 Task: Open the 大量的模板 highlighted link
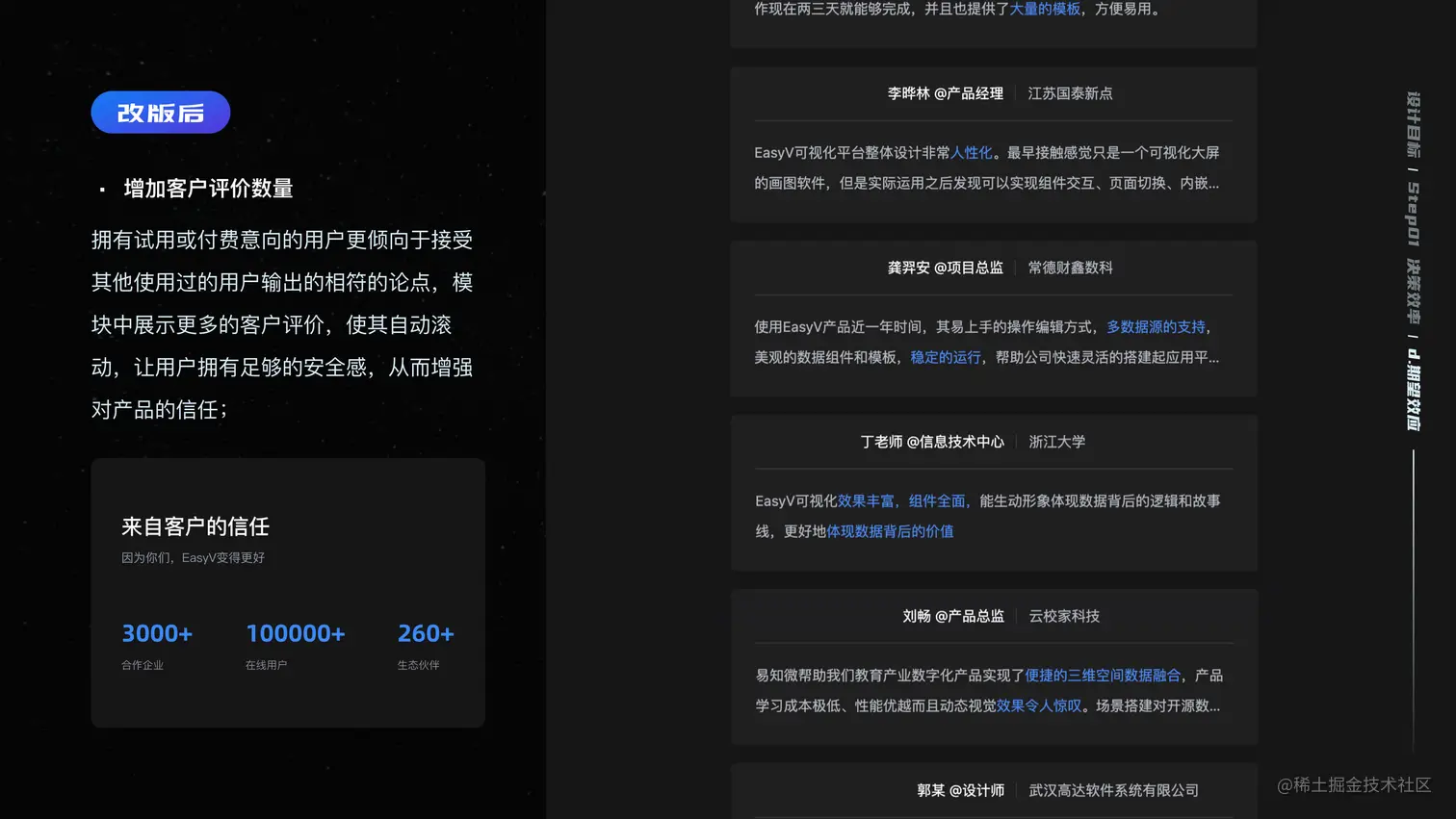click(1045, 9)
